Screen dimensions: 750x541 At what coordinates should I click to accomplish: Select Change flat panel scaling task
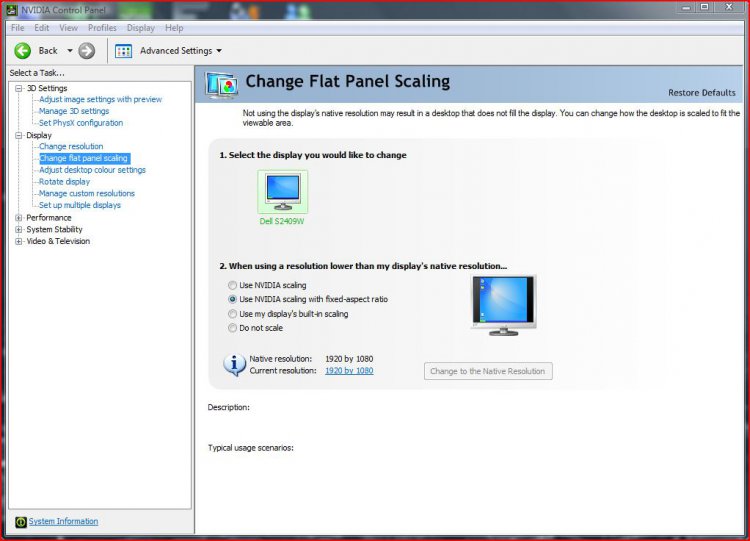point(84,158)
